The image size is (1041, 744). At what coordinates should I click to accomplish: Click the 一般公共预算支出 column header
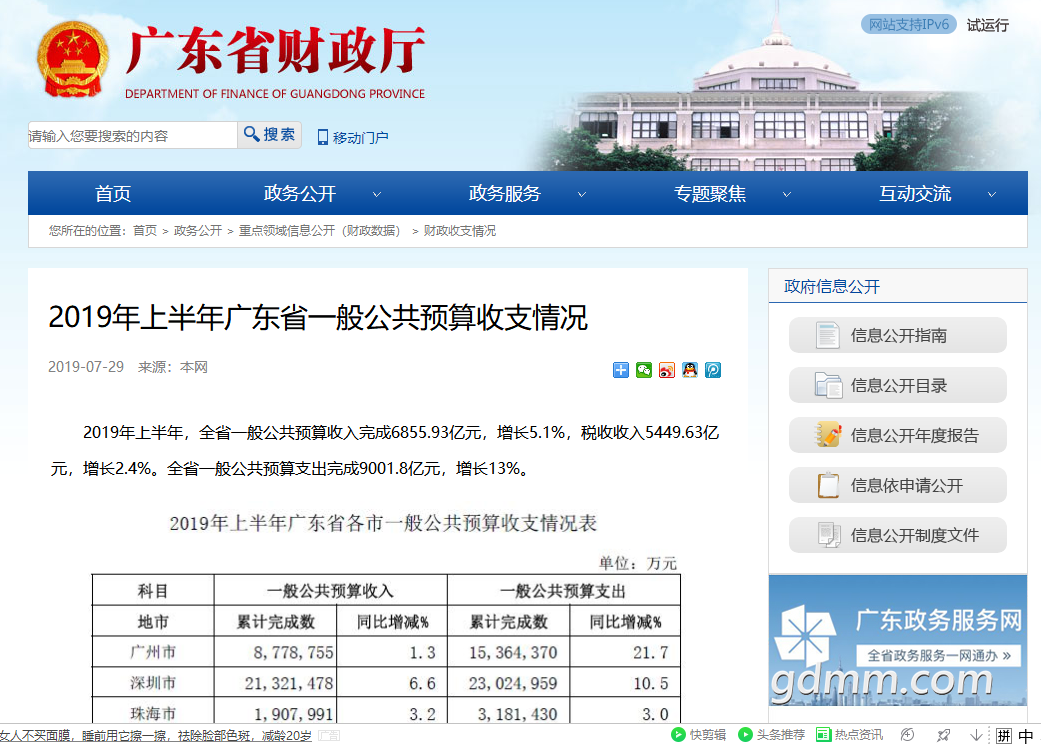point(563,591)
